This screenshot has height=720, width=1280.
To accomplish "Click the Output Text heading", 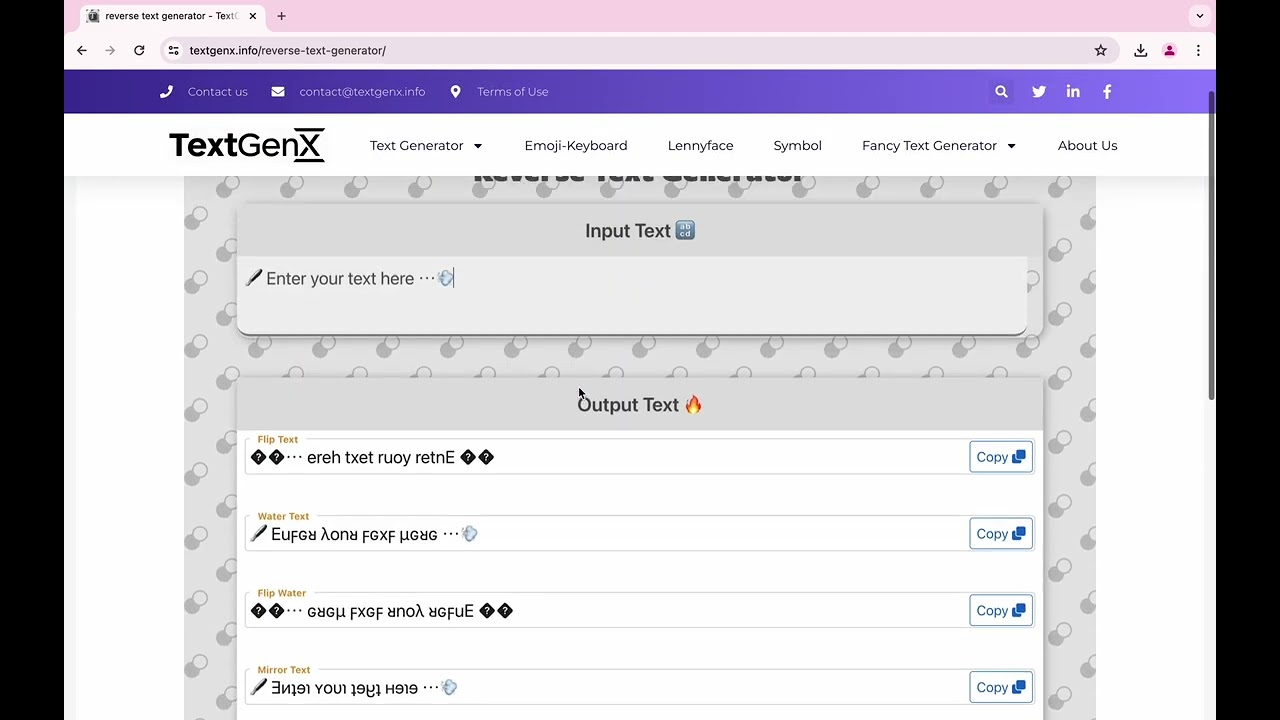I will [x=640, y=405].
